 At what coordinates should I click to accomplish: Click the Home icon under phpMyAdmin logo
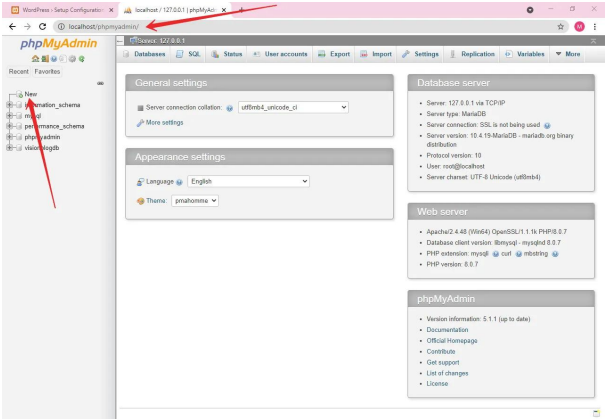point(35,59)
